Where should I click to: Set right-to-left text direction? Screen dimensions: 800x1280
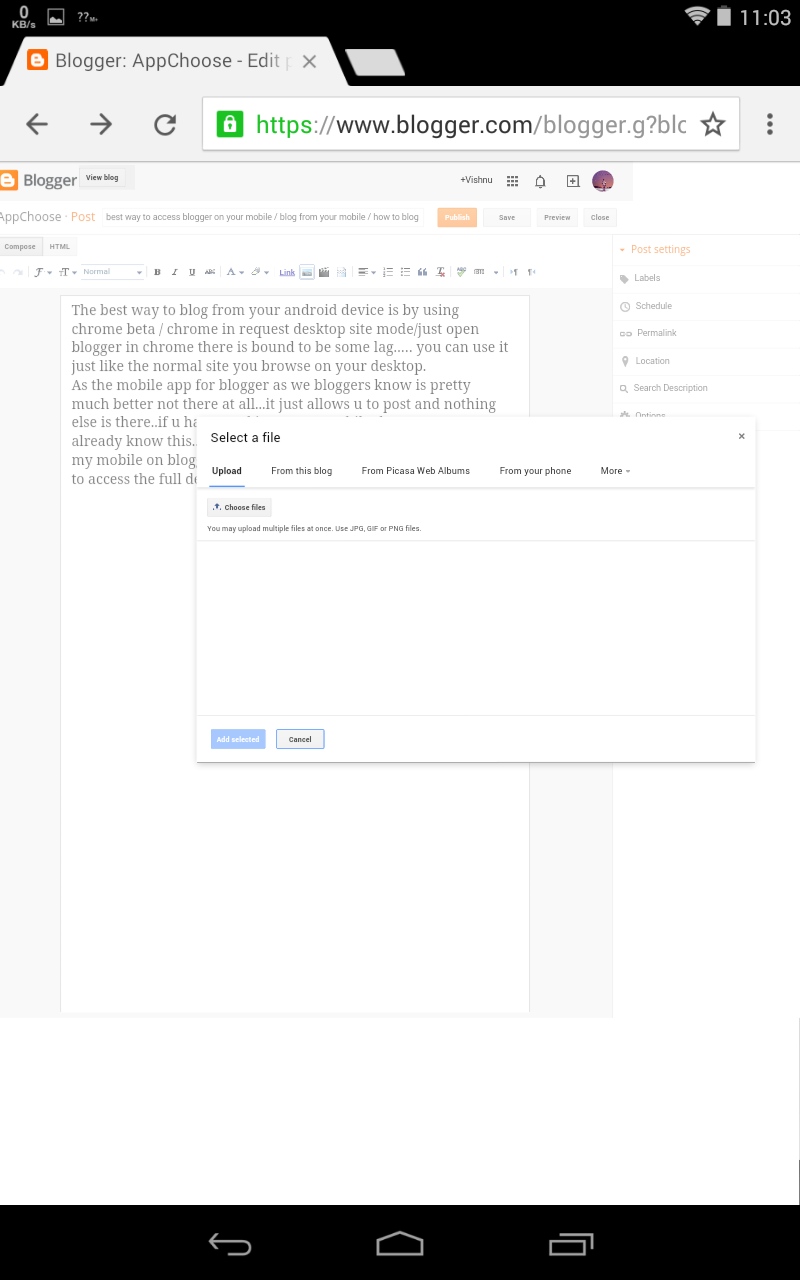pyautogui.click(x=532, y=272)
